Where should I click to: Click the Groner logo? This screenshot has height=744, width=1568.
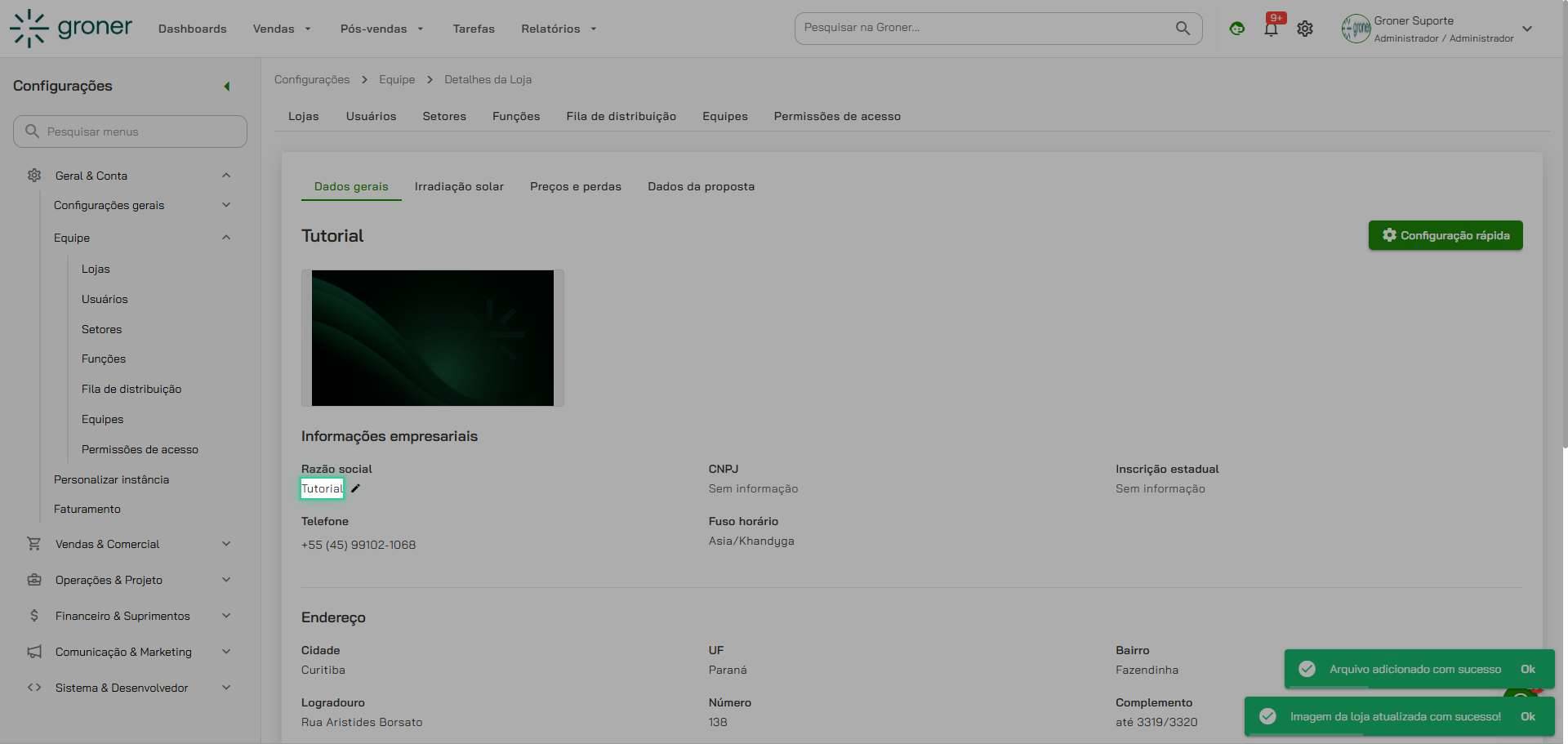coord(70,29)
